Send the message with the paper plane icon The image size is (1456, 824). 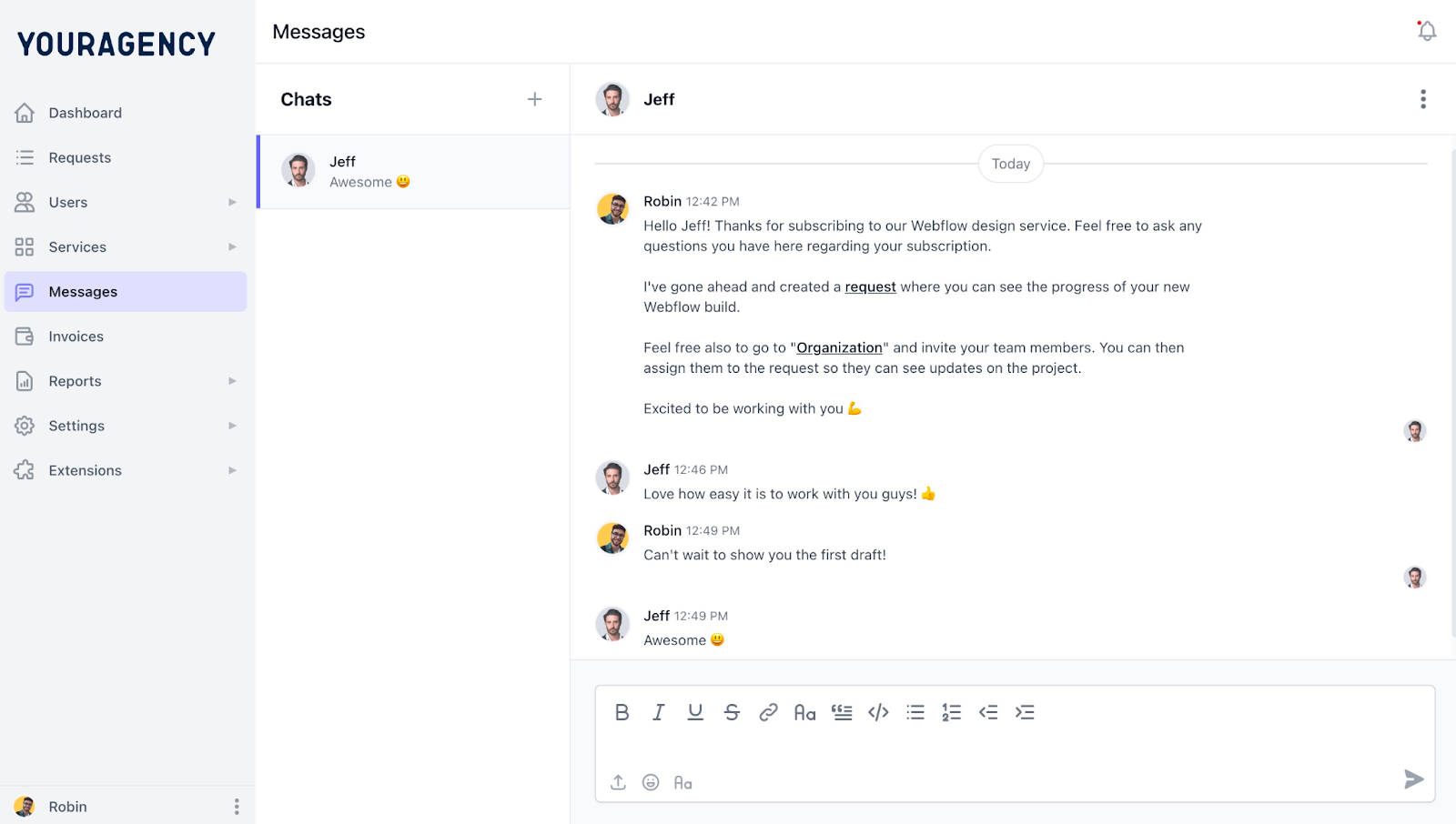1412,779
